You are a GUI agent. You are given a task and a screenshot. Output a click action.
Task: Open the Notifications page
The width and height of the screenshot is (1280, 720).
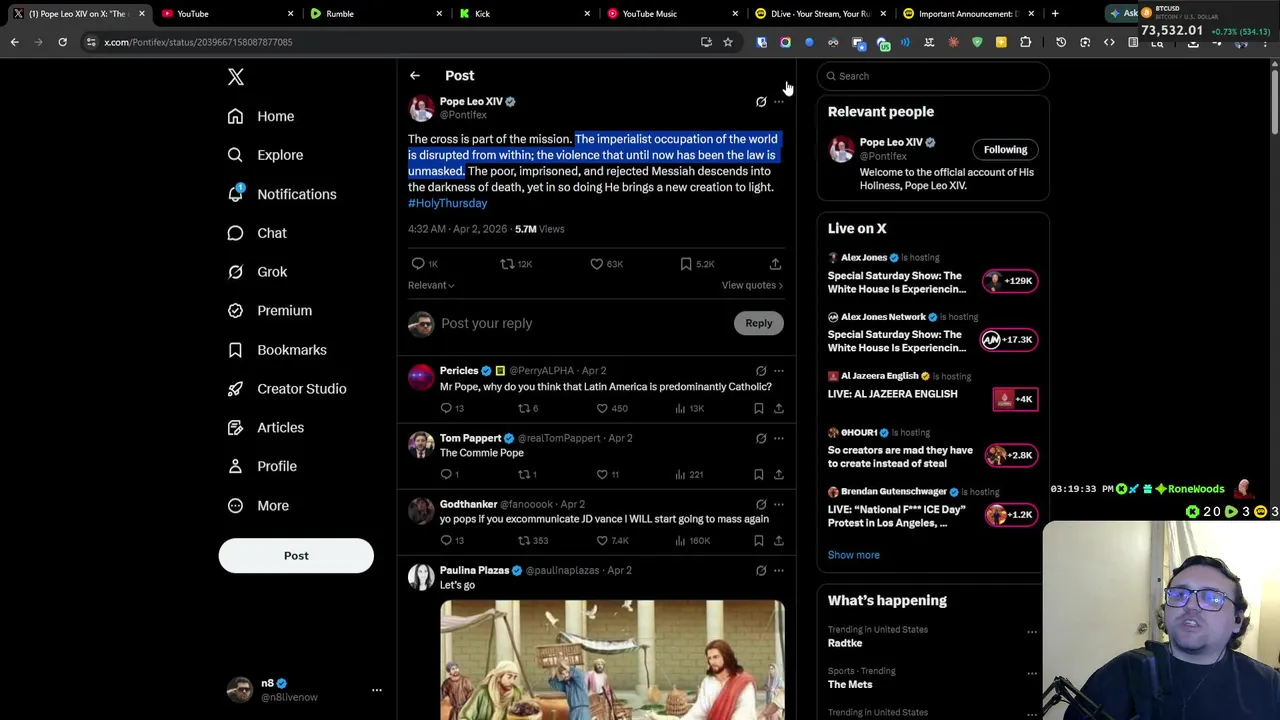click(x=282, y=194)
